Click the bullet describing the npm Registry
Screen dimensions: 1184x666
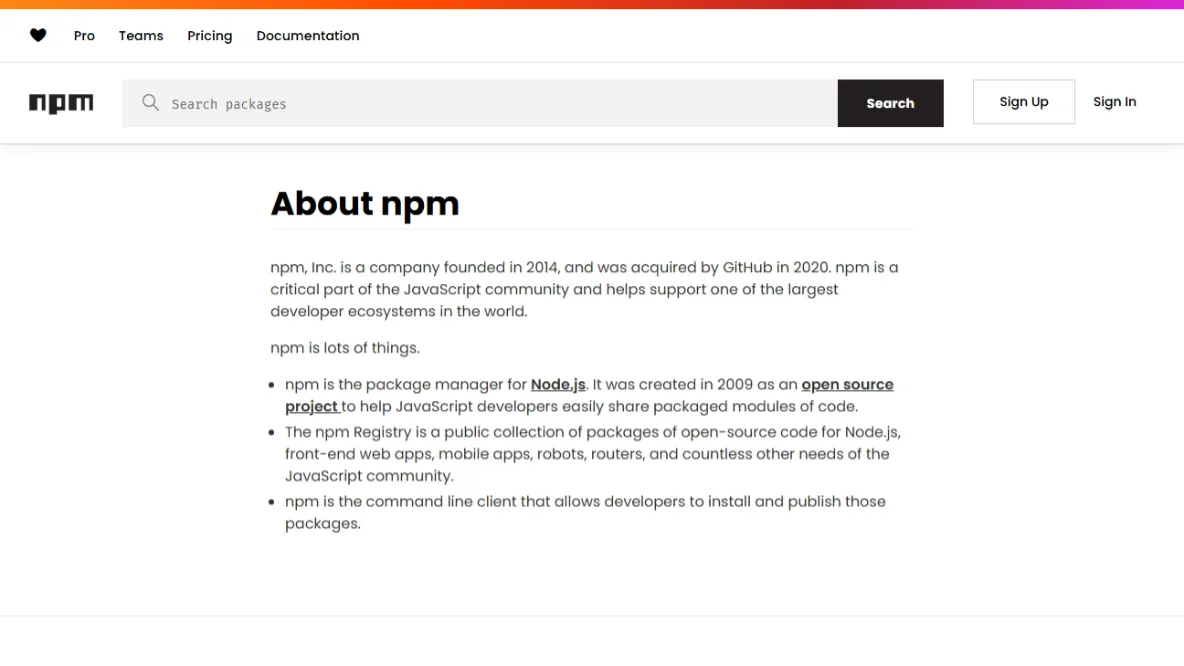593,453
